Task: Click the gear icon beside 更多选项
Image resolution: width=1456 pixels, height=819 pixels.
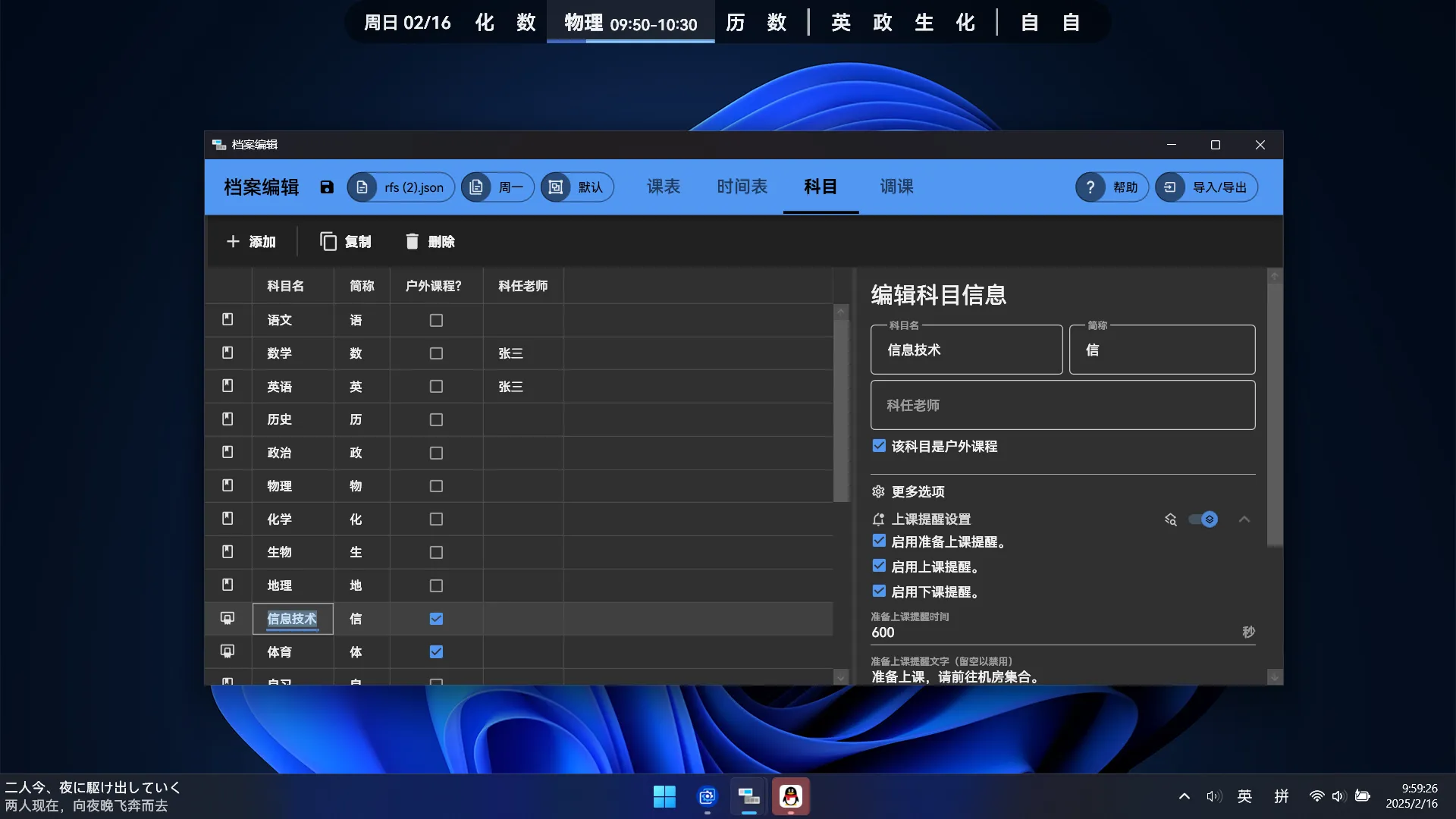Action: (x=878, y=491)
